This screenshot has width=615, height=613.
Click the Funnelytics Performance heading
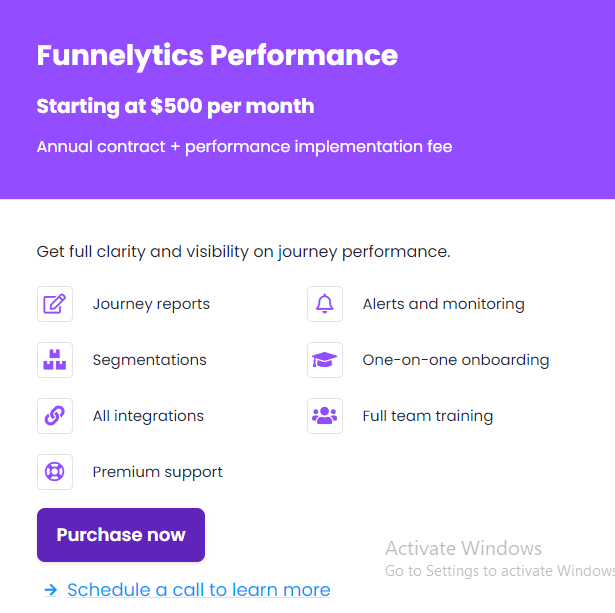[217, 56]
